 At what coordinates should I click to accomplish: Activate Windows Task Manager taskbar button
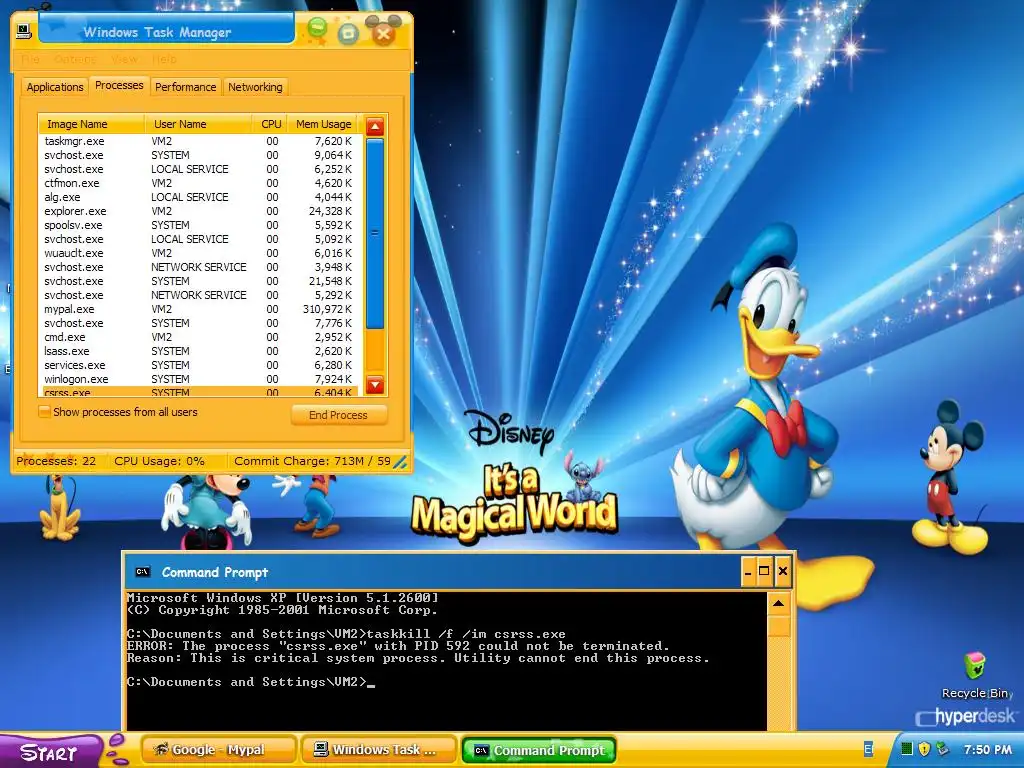pos(379,750)
